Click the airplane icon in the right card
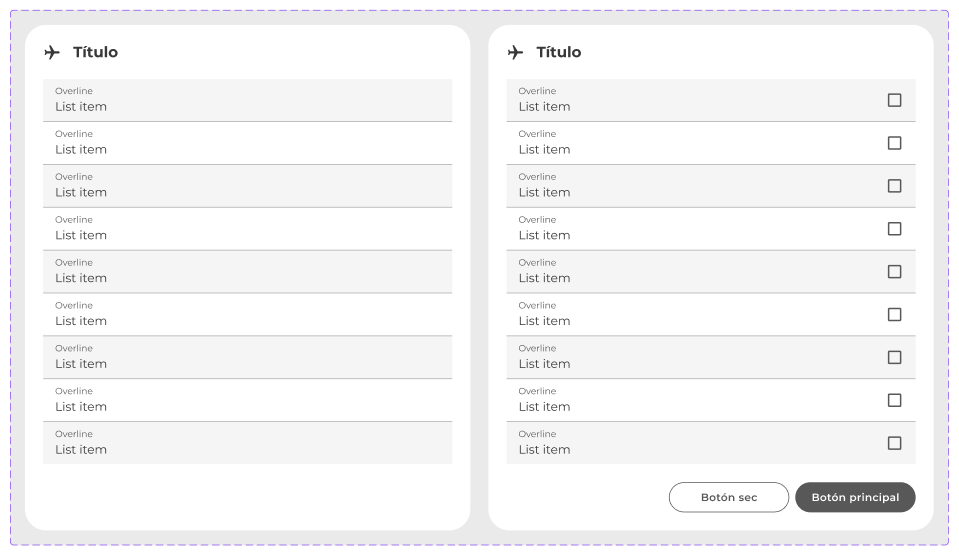This screenshot has height=556, width=959. pos(515,52)
